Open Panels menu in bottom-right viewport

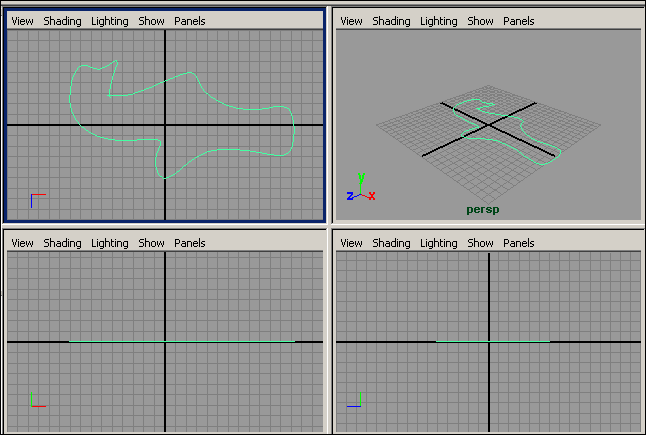click(518, 243)
